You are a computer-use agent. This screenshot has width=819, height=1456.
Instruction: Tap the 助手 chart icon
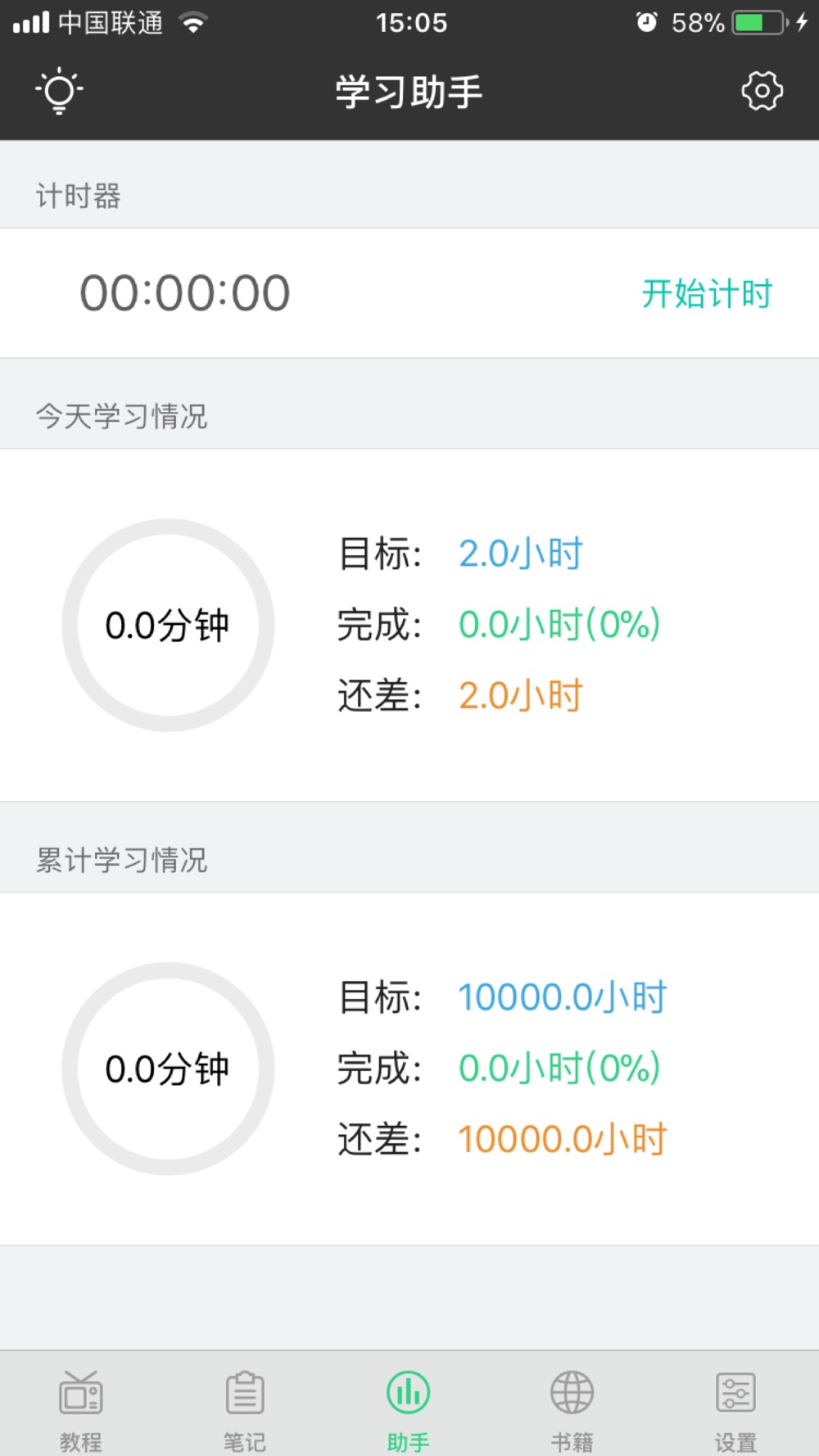(408, 1392)
